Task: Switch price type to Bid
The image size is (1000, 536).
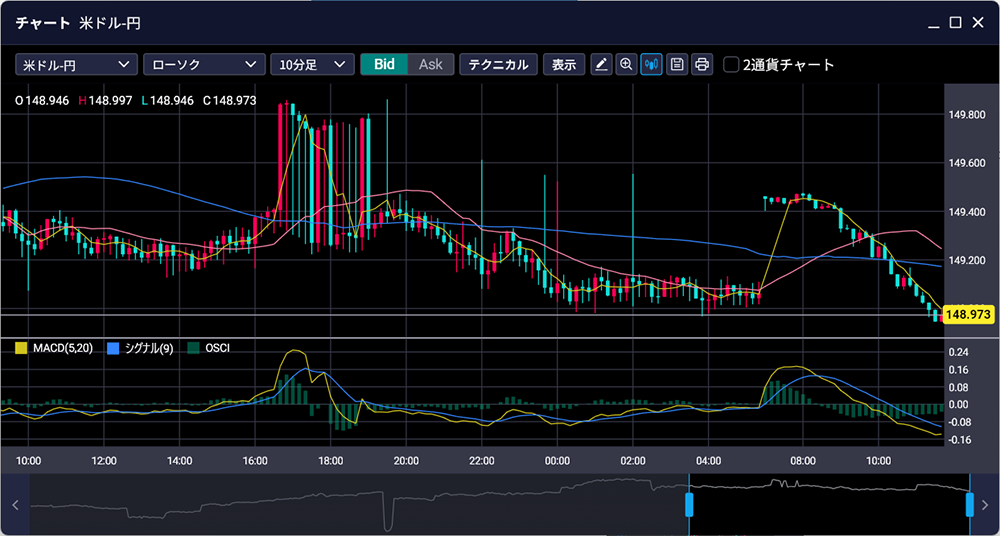Action: (x=384, y=64)
